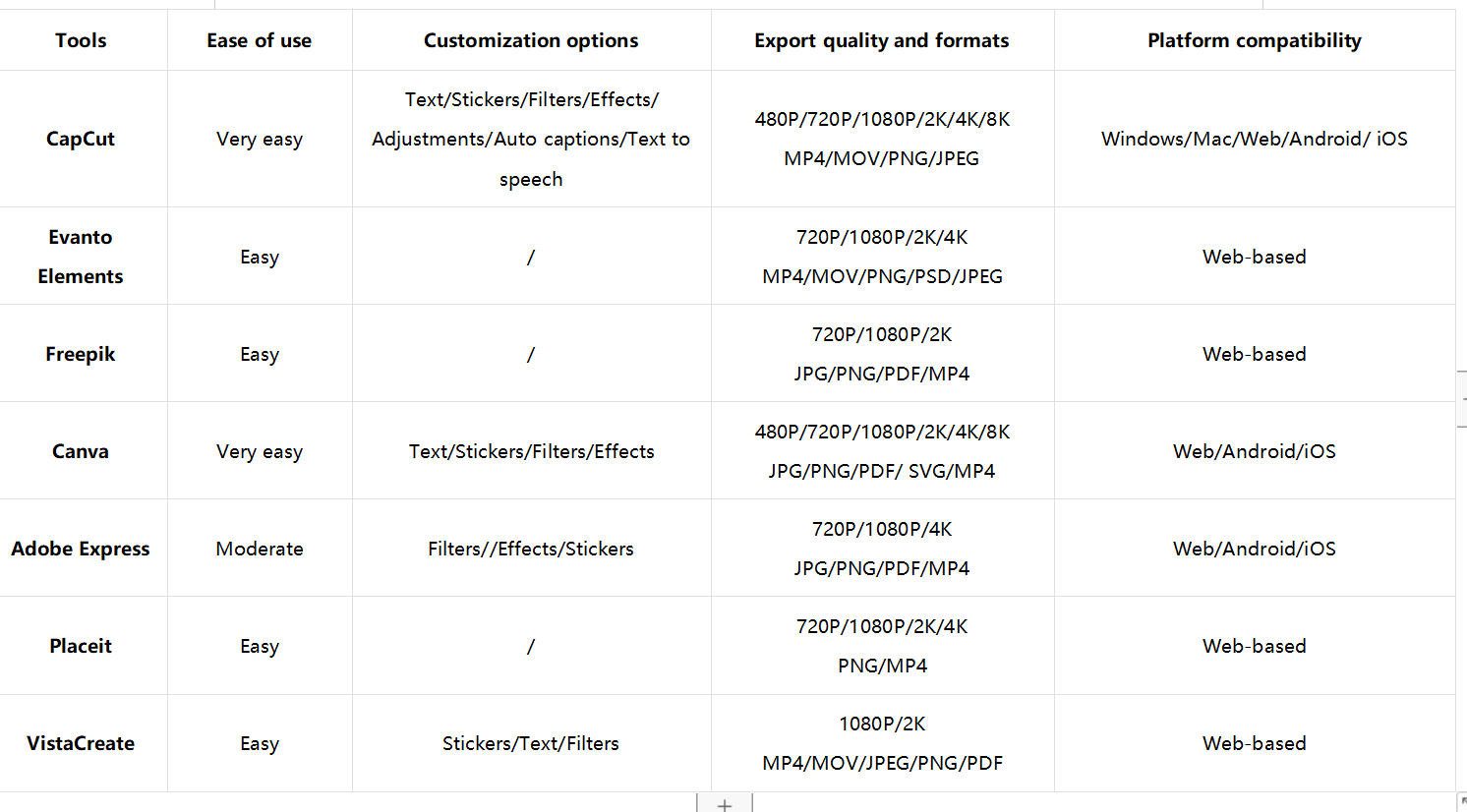Viewport: 1467px width, 812px height.
Task: Click the plus button below the table
Action: [725, 805]
